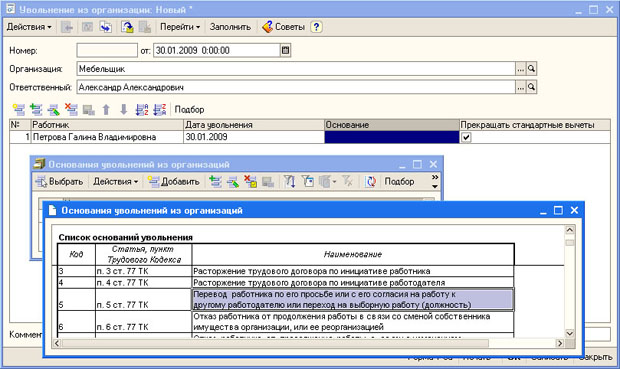620x369 pixels.
Task: Click right arrow of horizontal scrollbar in report
Action: point(560,343)
